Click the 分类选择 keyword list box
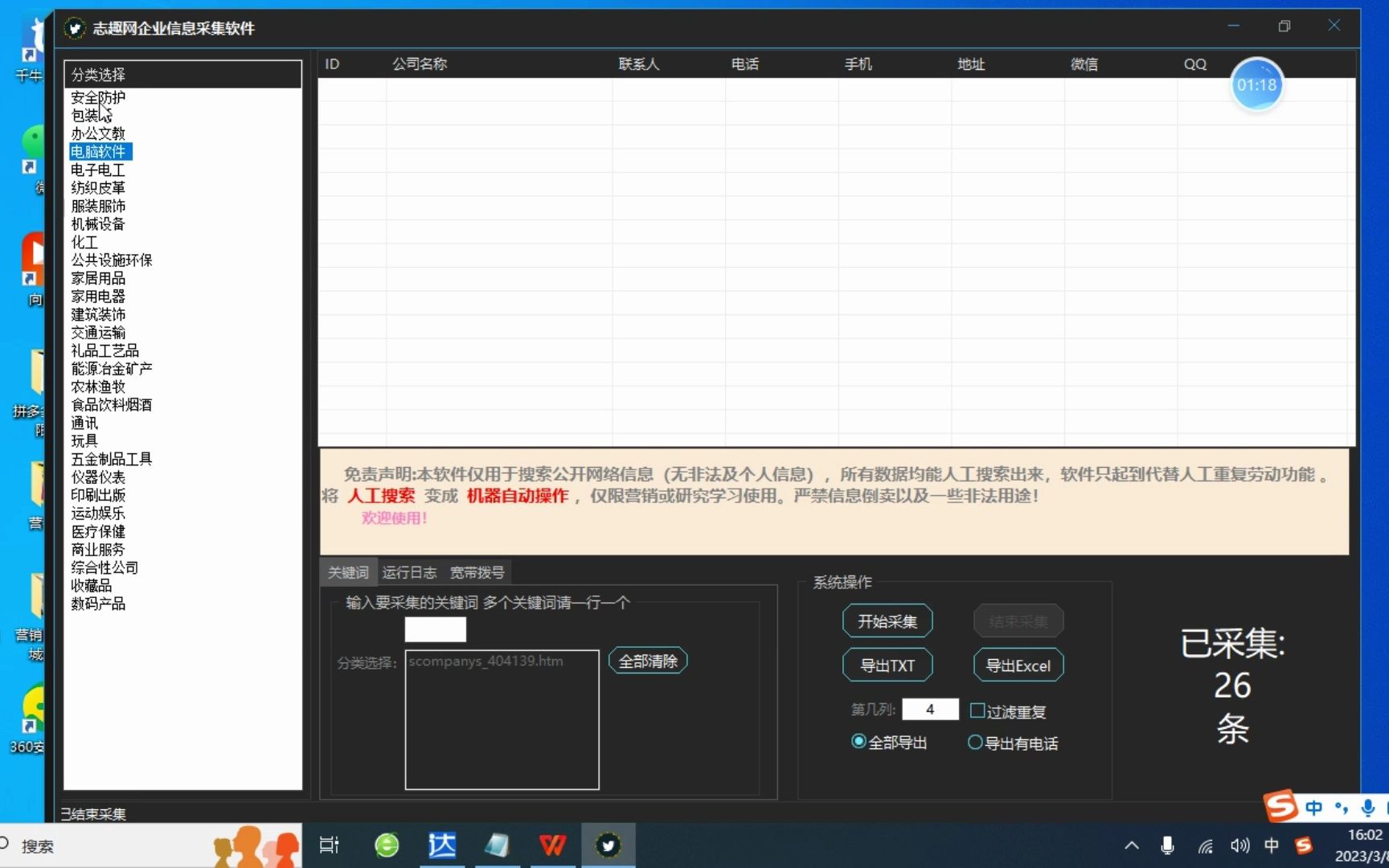The height and width of the screenshot is (868, 1389). [502, 719]
